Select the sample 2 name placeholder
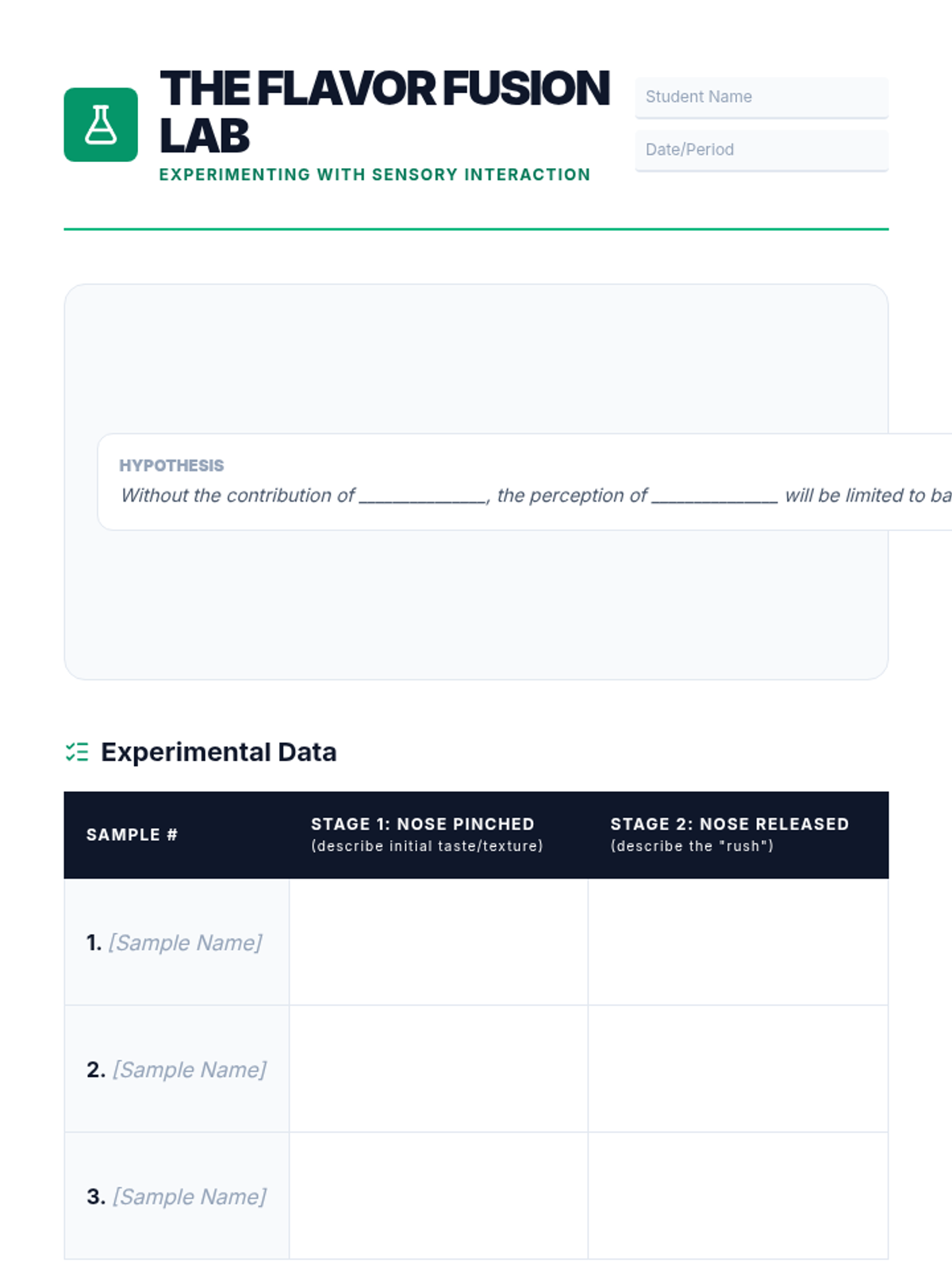952x1270 pixels. [x=189, y=1069]
